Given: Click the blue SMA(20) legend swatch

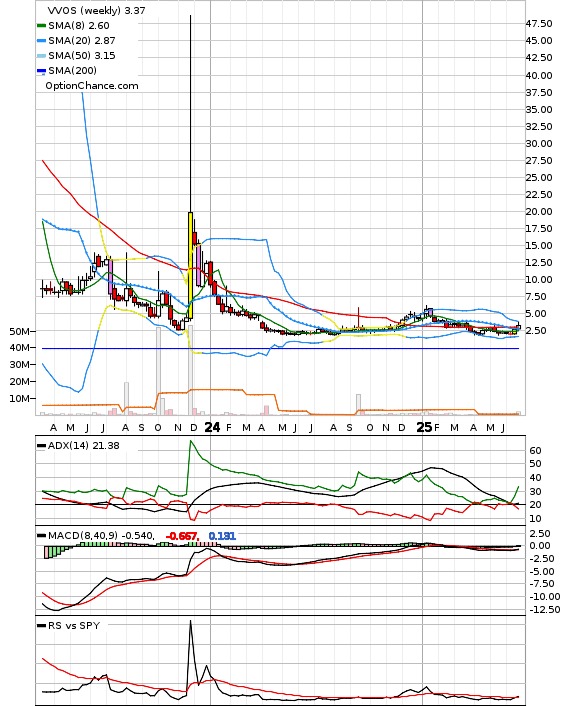Looking at the screenshot, I should click(41, 41).
